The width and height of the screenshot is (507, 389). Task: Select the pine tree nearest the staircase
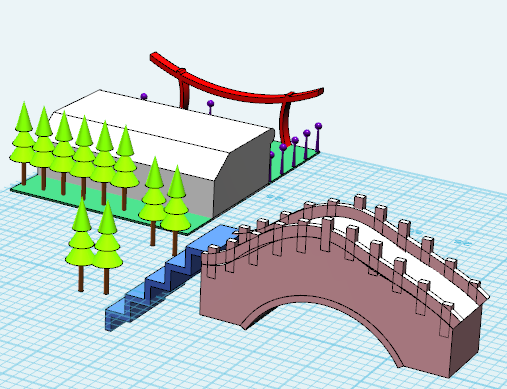176,210
